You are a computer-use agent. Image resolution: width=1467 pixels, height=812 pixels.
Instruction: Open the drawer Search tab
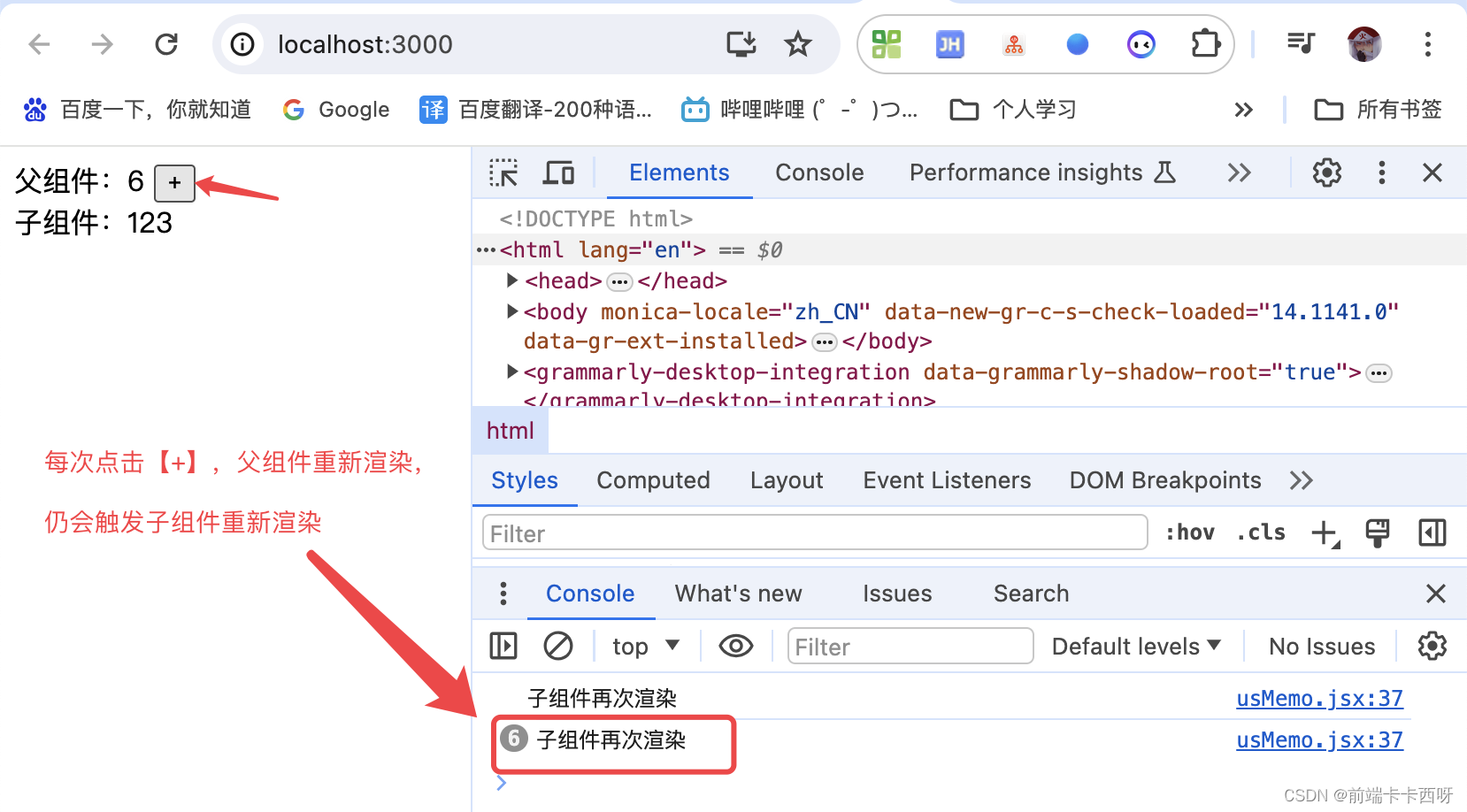1031,594
